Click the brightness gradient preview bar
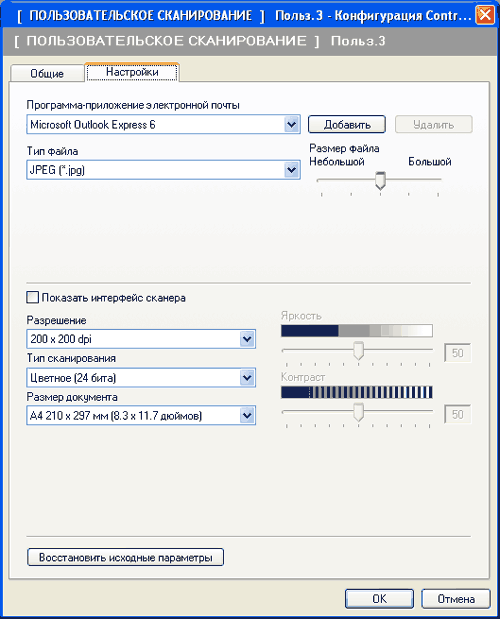The height and width of the screenshot is (619, 500). [357, 331]
